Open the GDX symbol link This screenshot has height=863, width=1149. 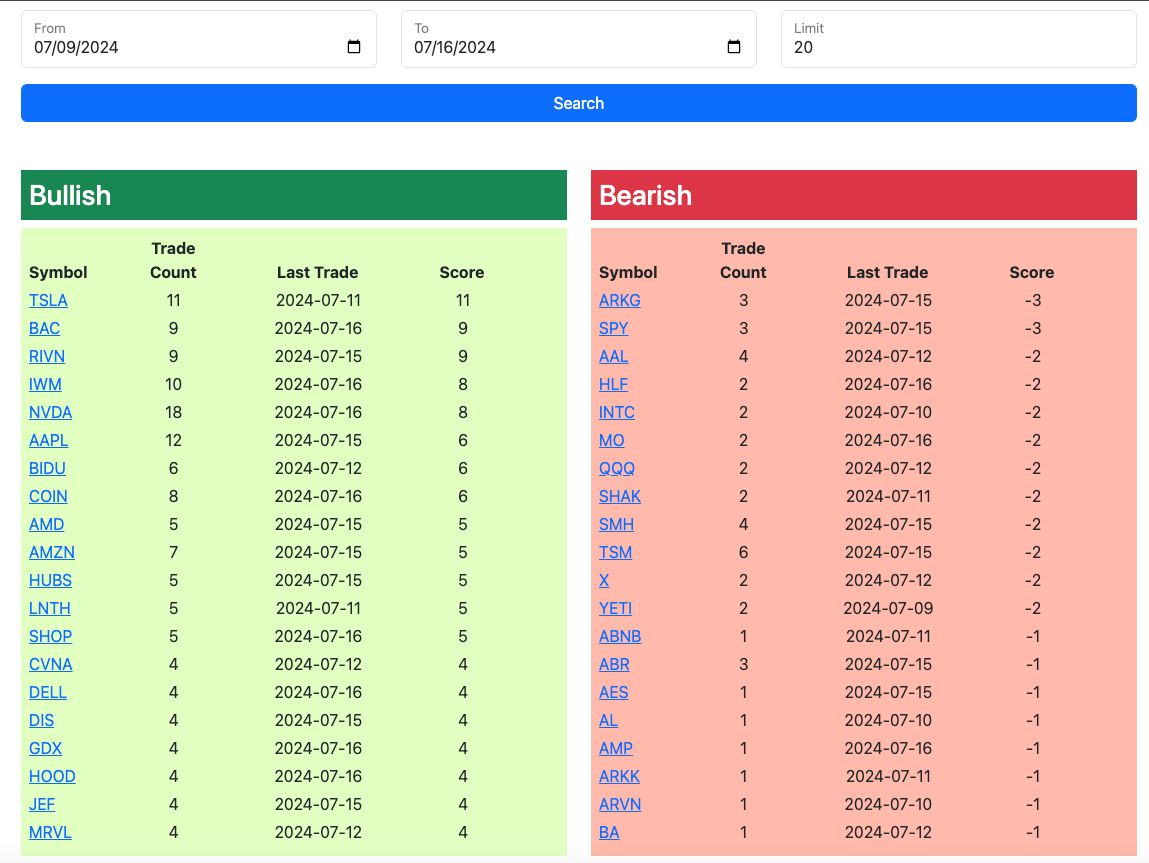tap(45, 749)
